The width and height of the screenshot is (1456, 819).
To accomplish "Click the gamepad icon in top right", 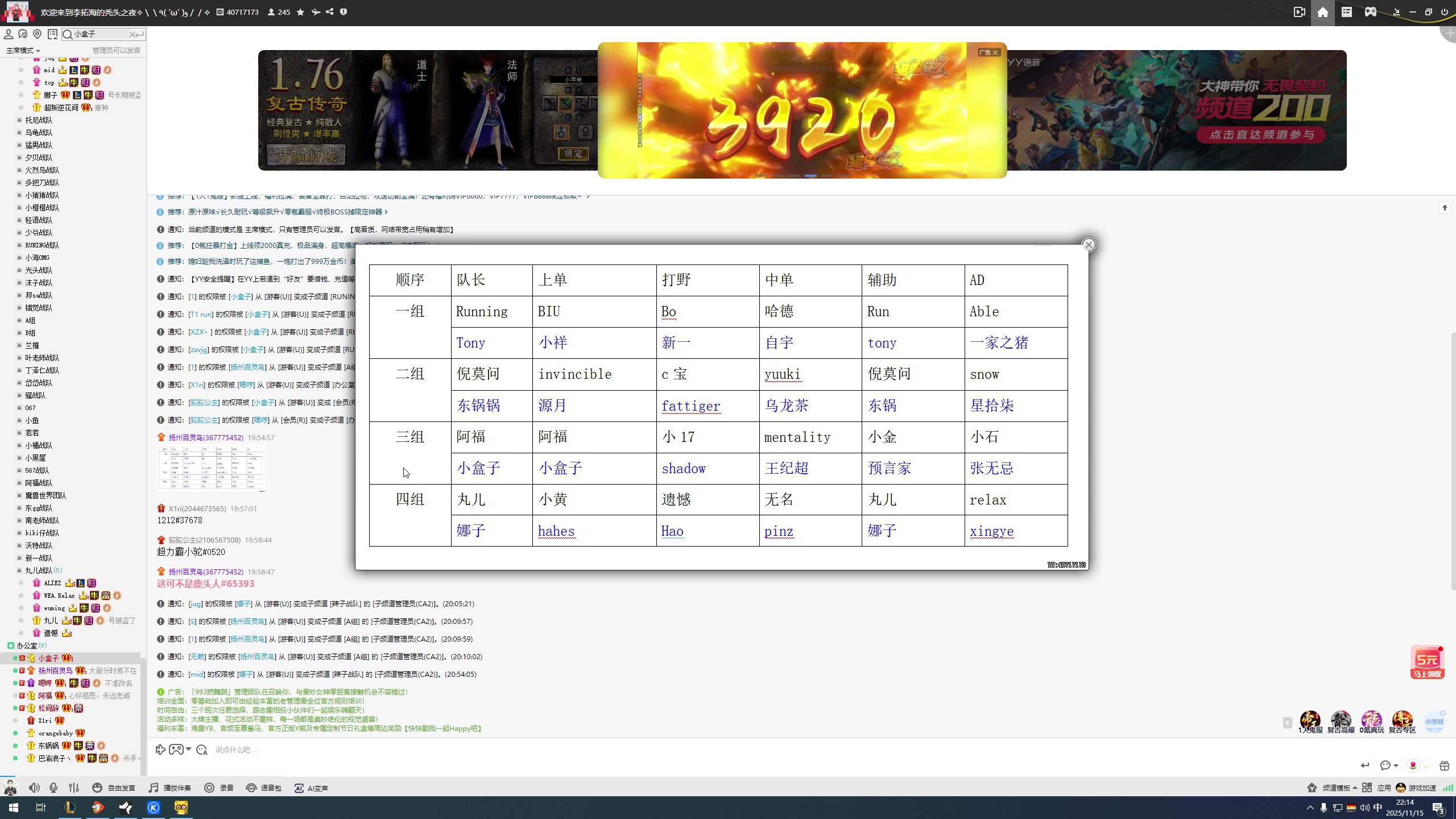I will pyautogui.click(x=1371, y=12).
